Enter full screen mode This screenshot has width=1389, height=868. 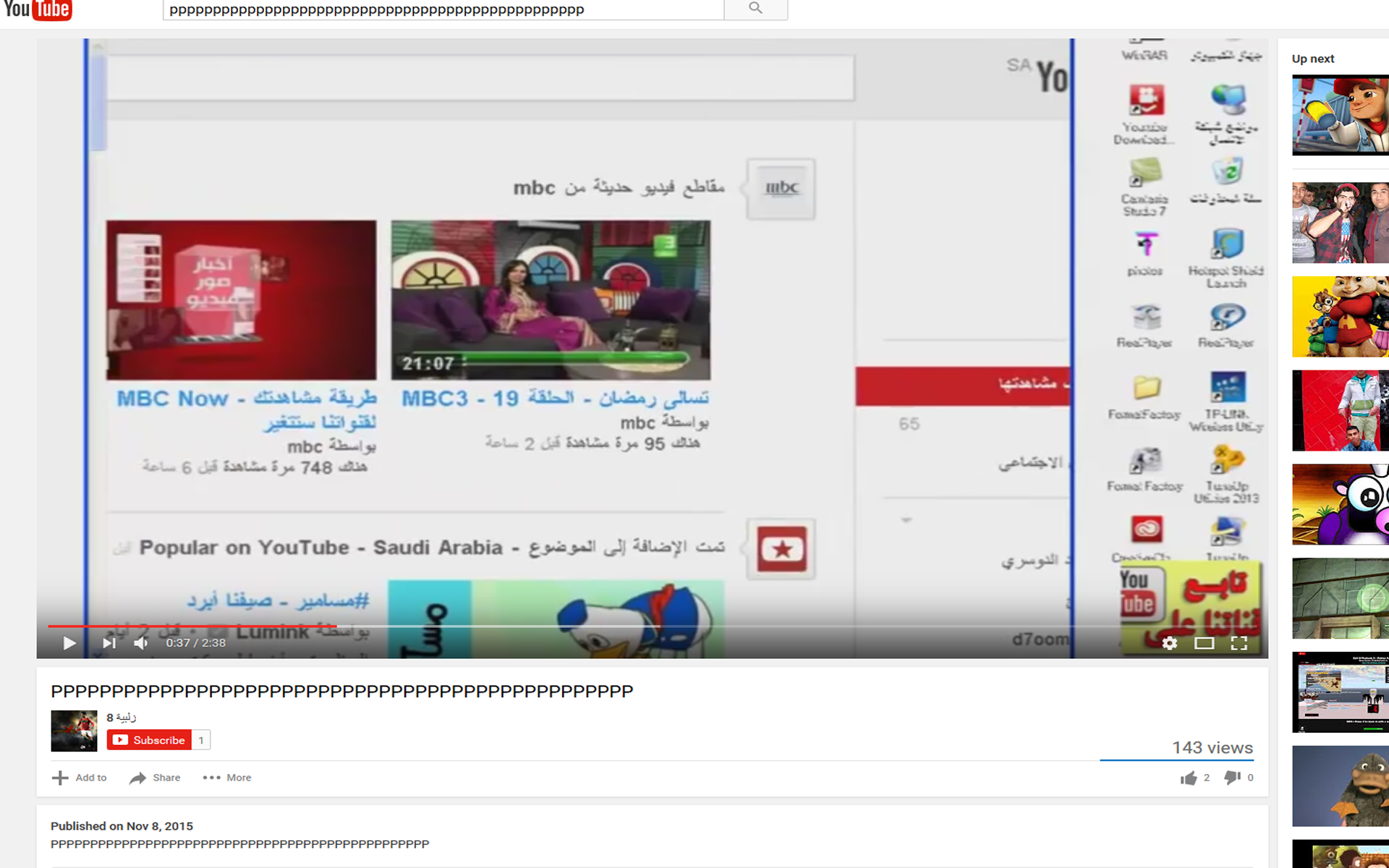point(1239,643)
